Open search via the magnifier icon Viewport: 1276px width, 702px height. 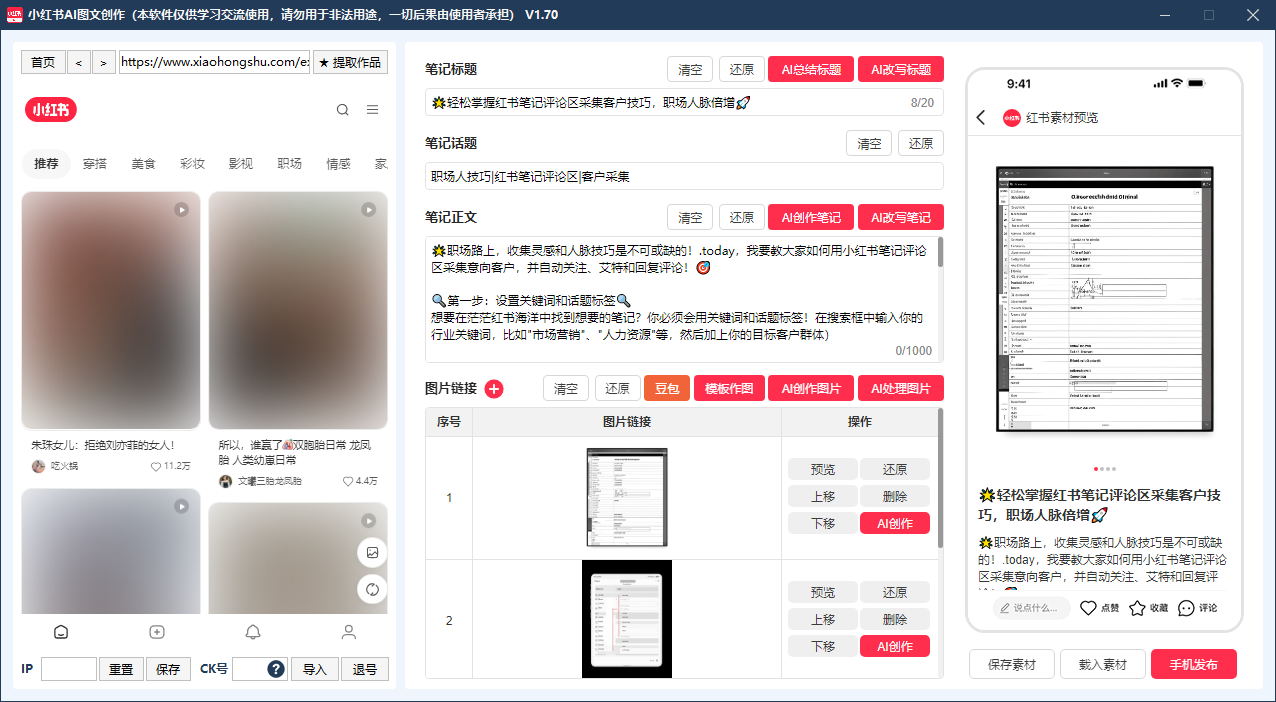[x=343, y=109]
